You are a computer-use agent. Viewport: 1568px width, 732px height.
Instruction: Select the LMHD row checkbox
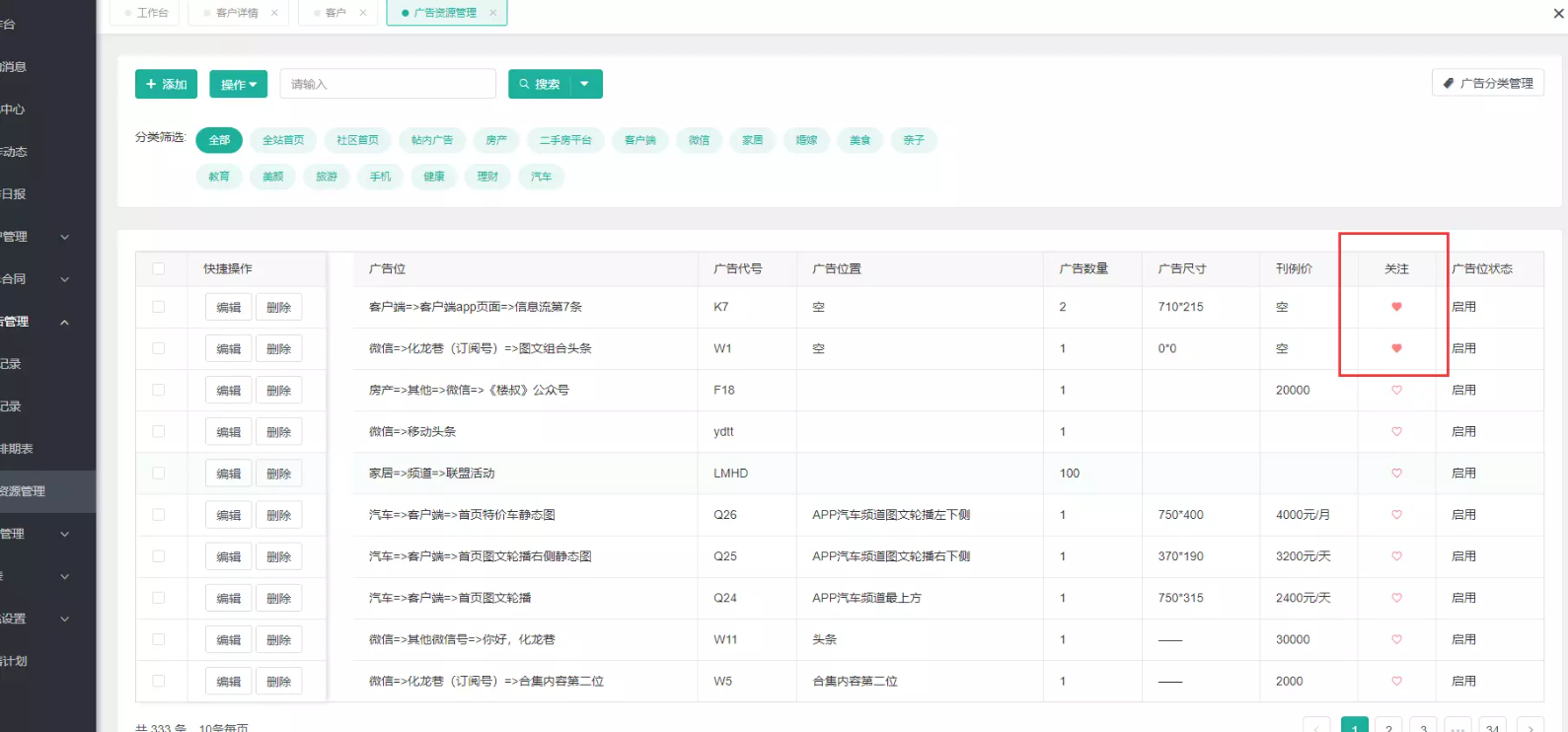pos(159,473)
